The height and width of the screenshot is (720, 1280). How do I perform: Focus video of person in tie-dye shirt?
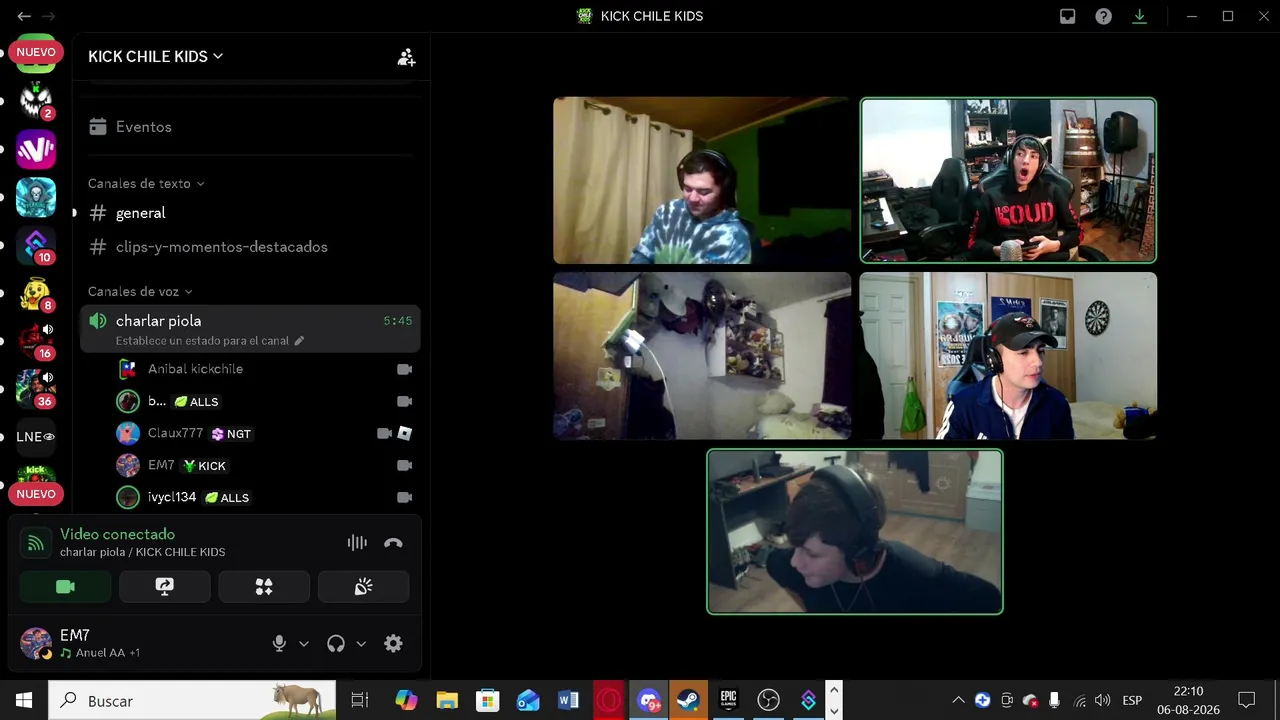point(702,180)
